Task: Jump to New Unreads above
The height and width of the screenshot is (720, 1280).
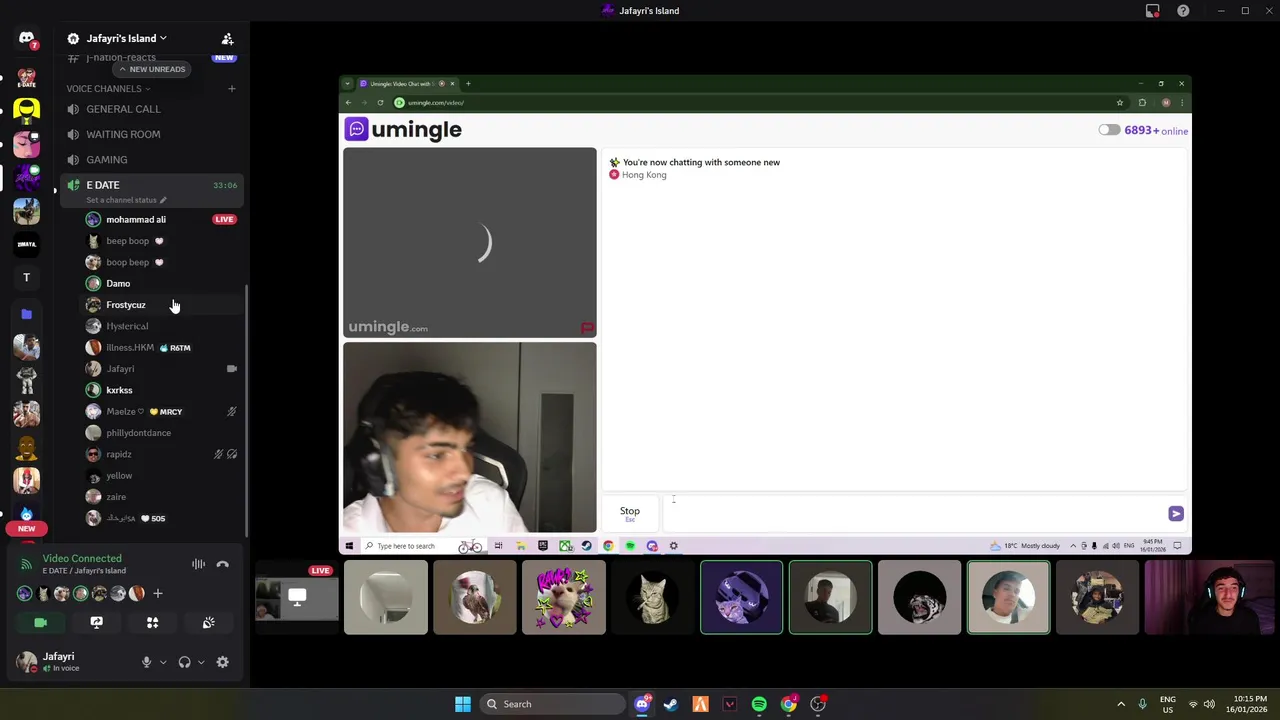Action: pos(152,69)
